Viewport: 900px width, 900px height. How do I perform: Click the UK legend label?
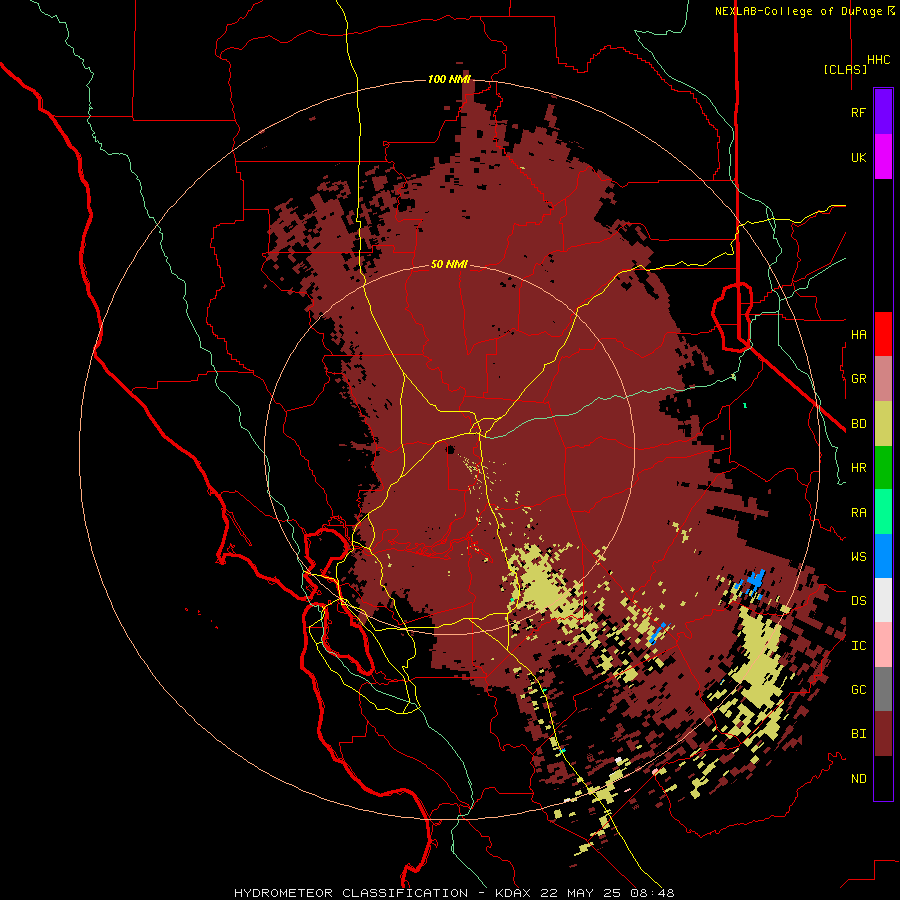(x=858, y=157)
